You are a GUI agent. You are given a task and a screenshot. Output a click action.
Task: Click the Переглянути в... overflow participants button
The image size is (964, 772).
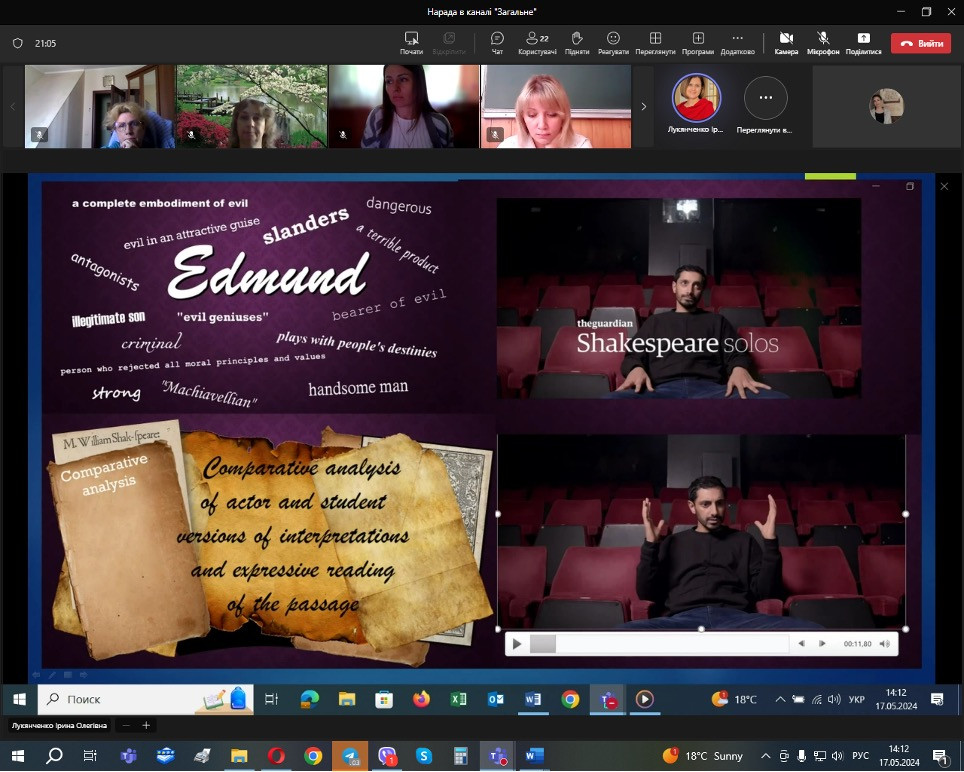[x=765, y=99]
